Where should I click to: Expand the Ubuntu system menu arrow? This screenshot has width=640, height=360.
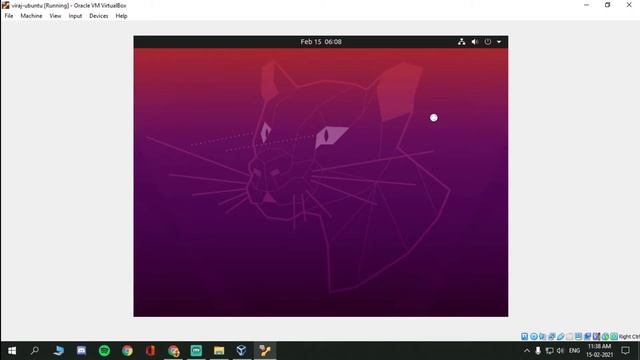499,42
